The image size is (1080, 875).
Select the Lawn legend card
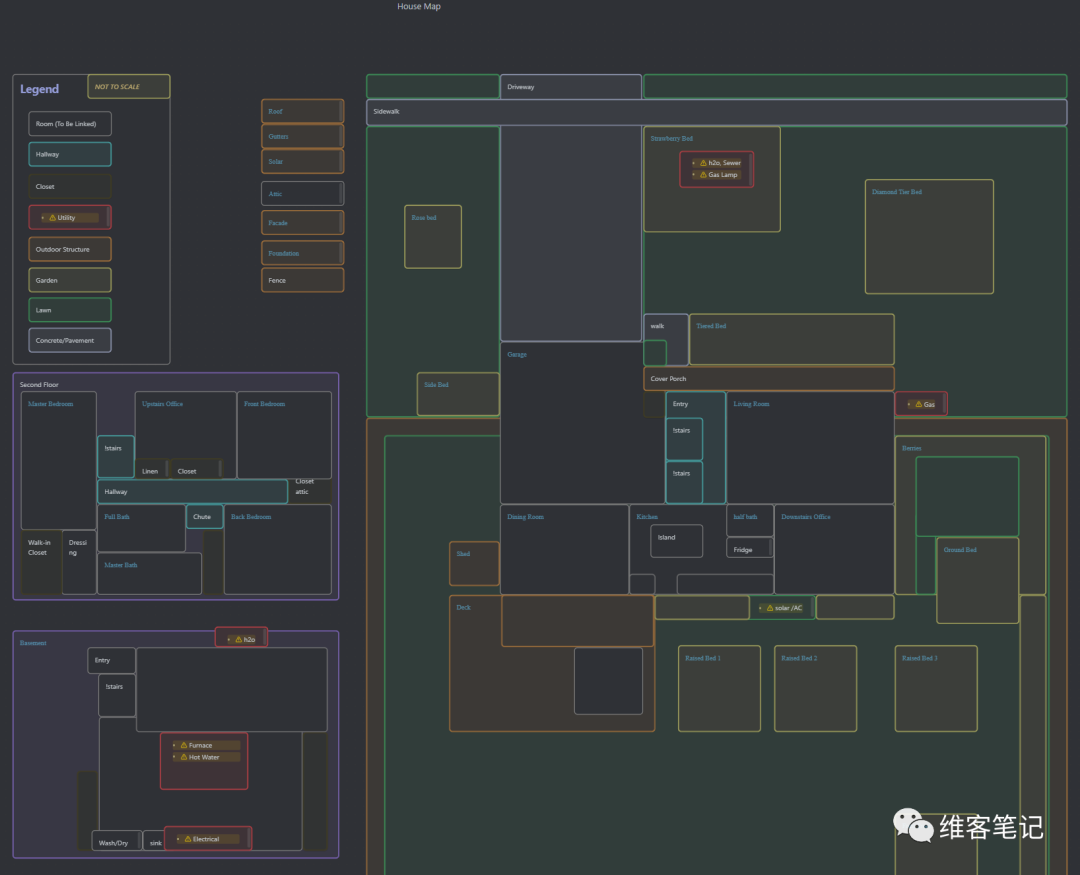pos(70,310)
